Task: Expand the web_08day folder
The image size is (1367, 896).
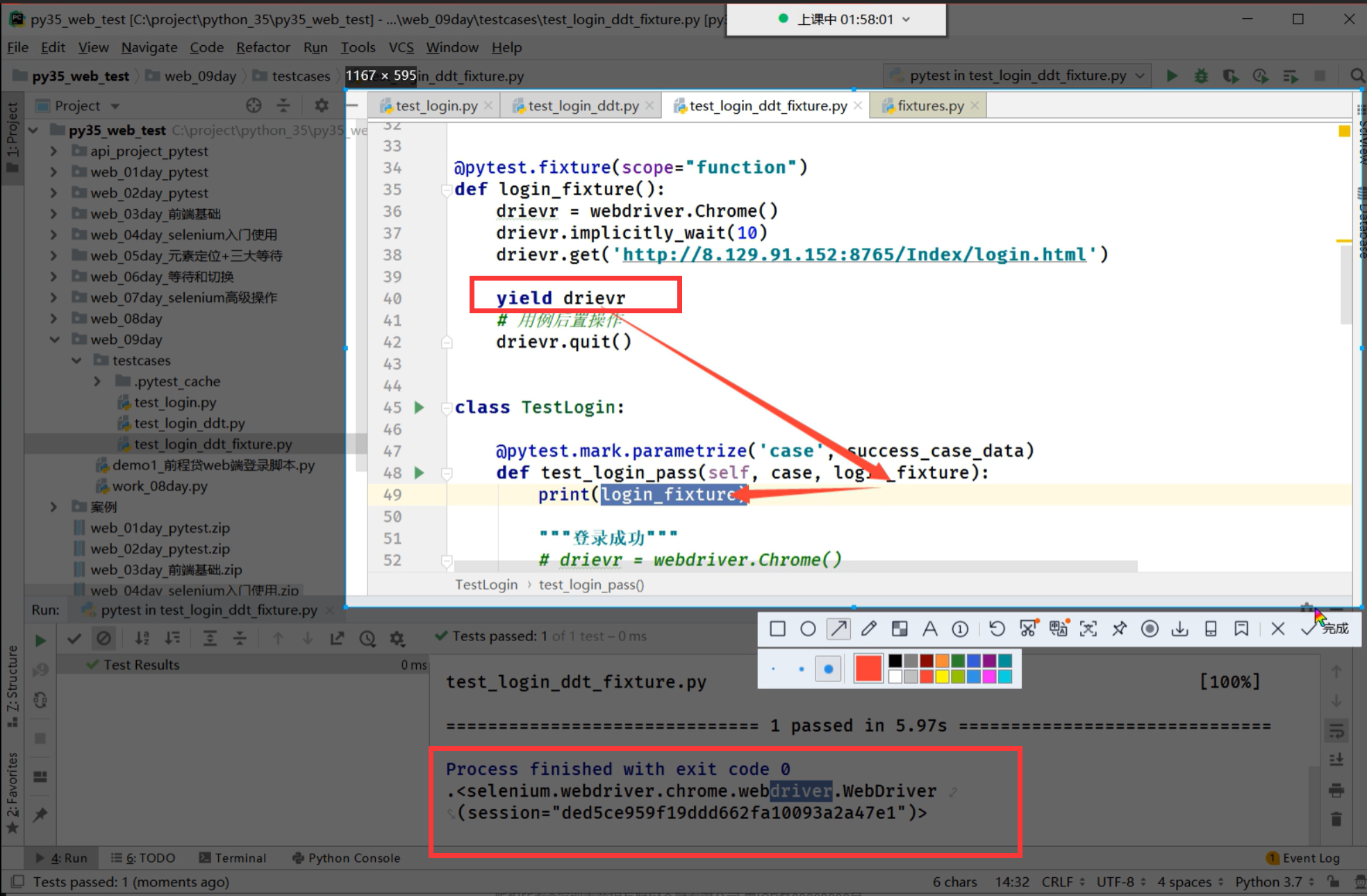Action: point(54,319)
